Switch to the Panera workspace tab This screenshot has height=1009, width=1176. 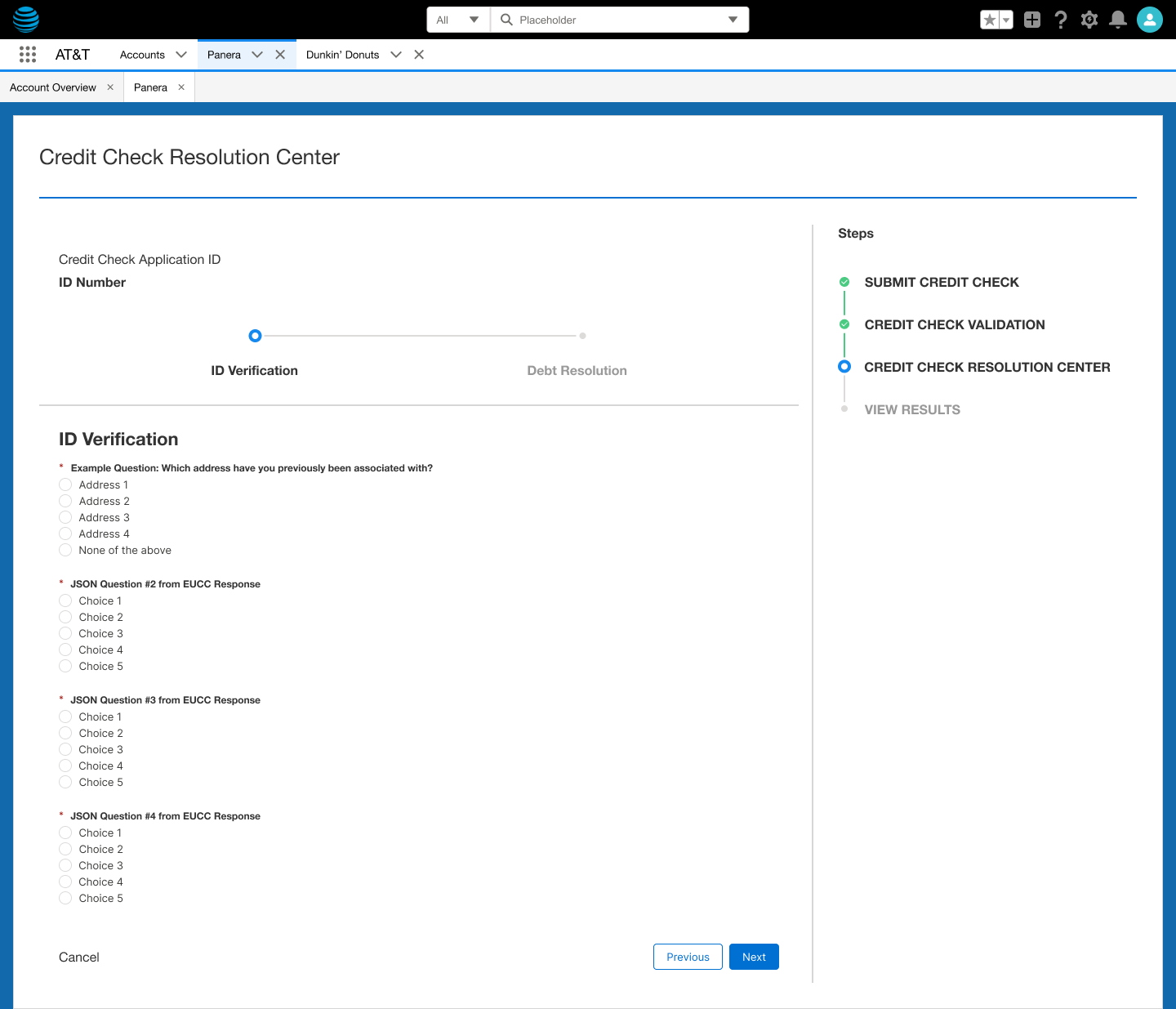pos(224,55)
